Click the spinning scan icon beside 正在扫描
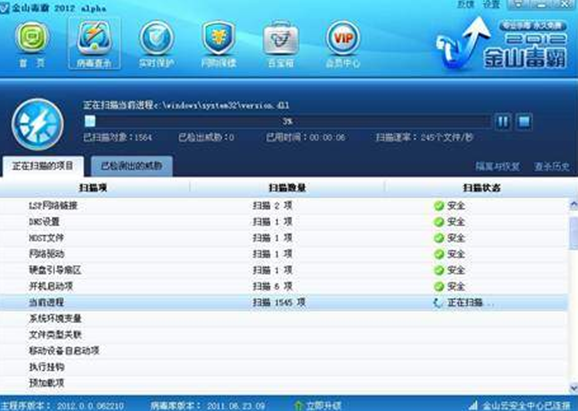 click(438, 303)
